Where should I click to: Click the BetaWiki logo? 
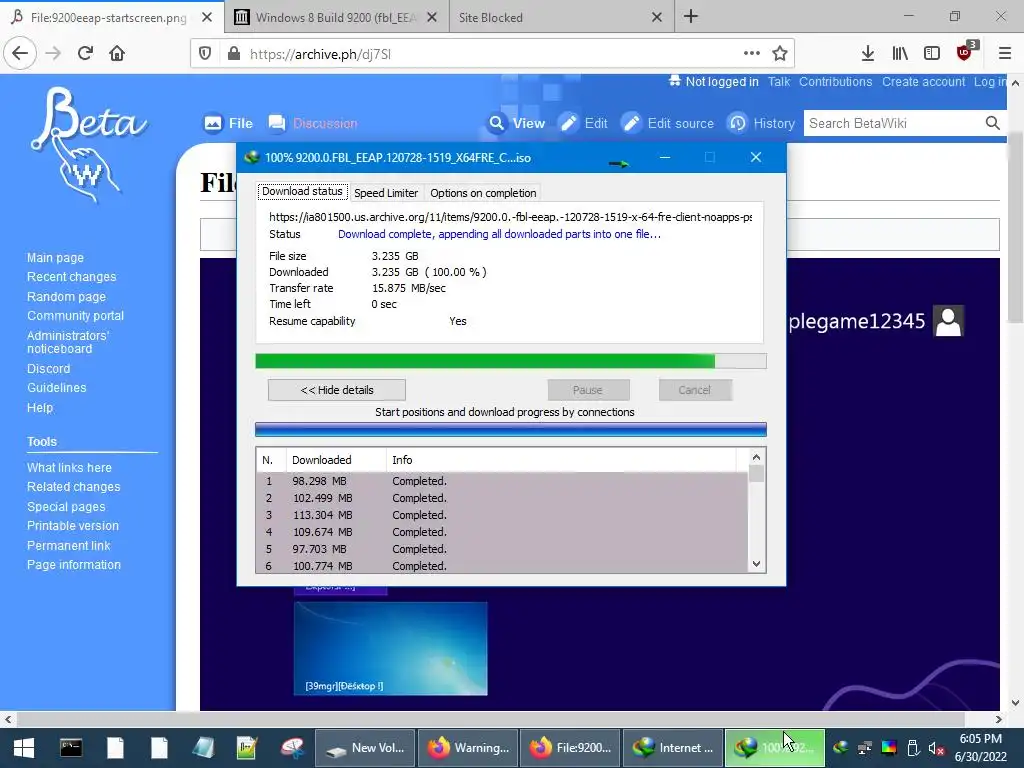[x=89, y=145]
